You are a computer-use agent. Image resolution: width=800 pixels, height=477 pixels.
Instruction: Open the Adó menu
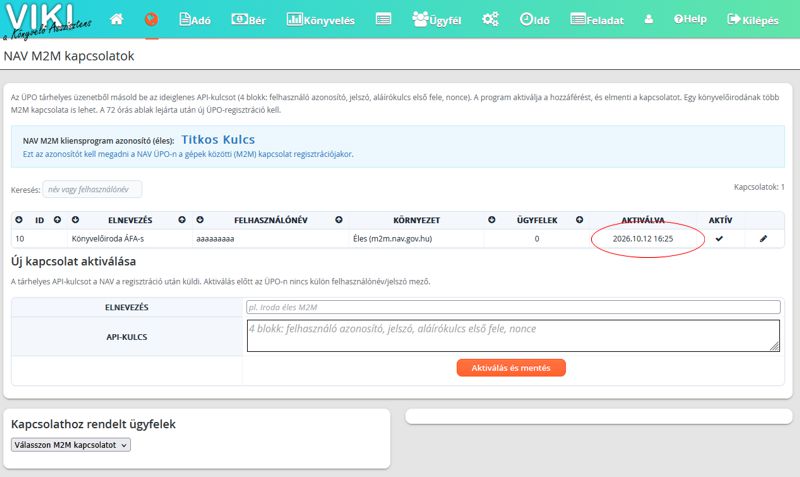pos(195,20)
